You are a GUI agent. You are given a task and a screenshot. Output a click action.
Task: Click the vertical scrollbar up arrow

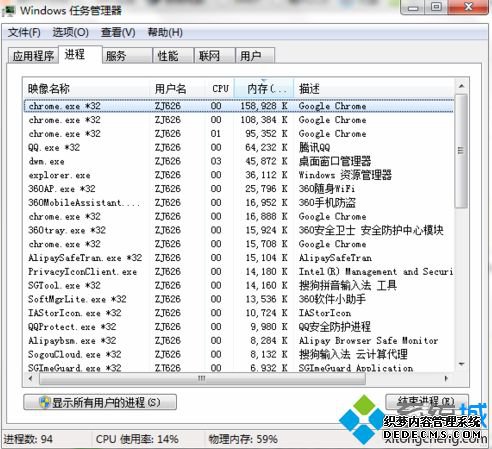click(461, 86)
